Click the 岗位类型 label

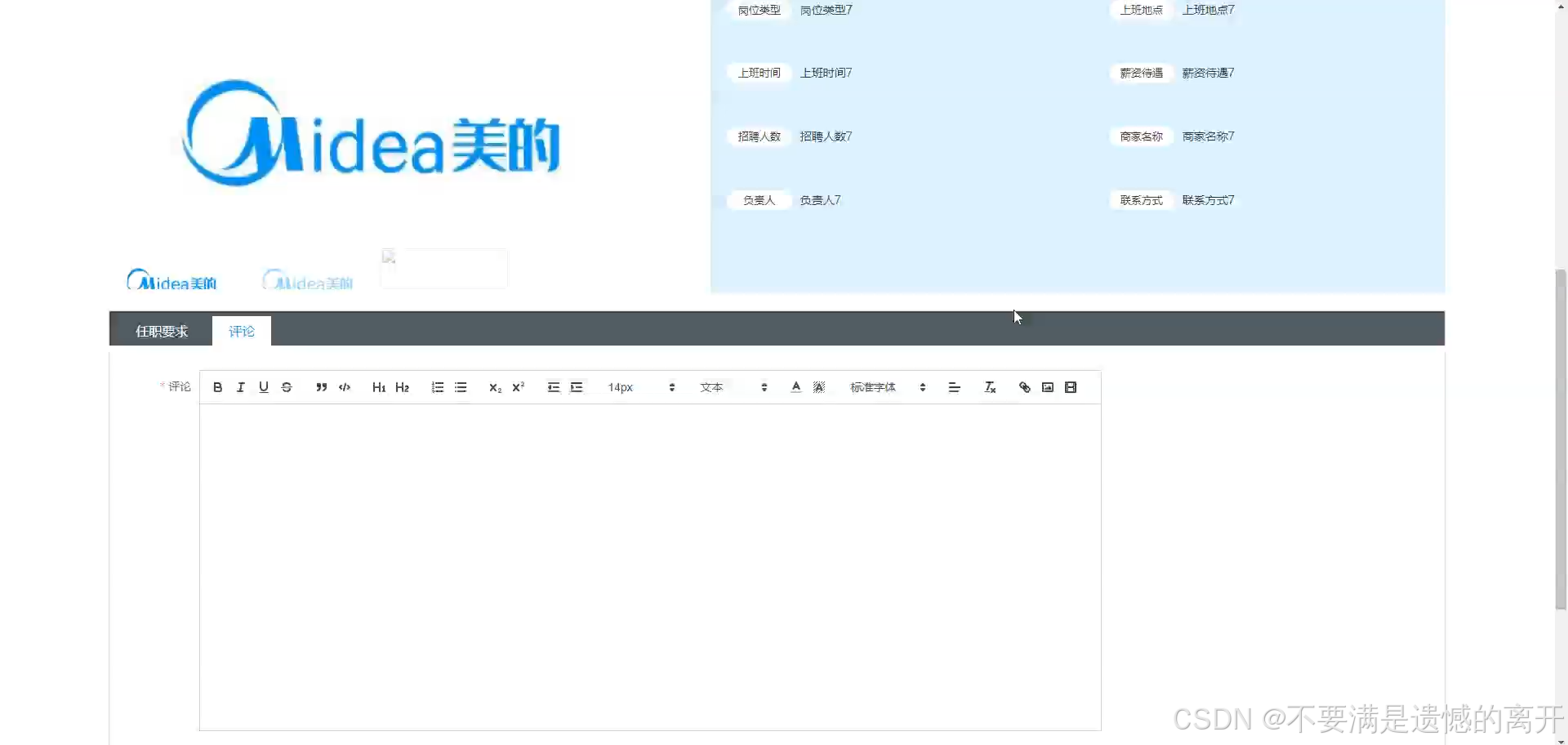point(759,10)
